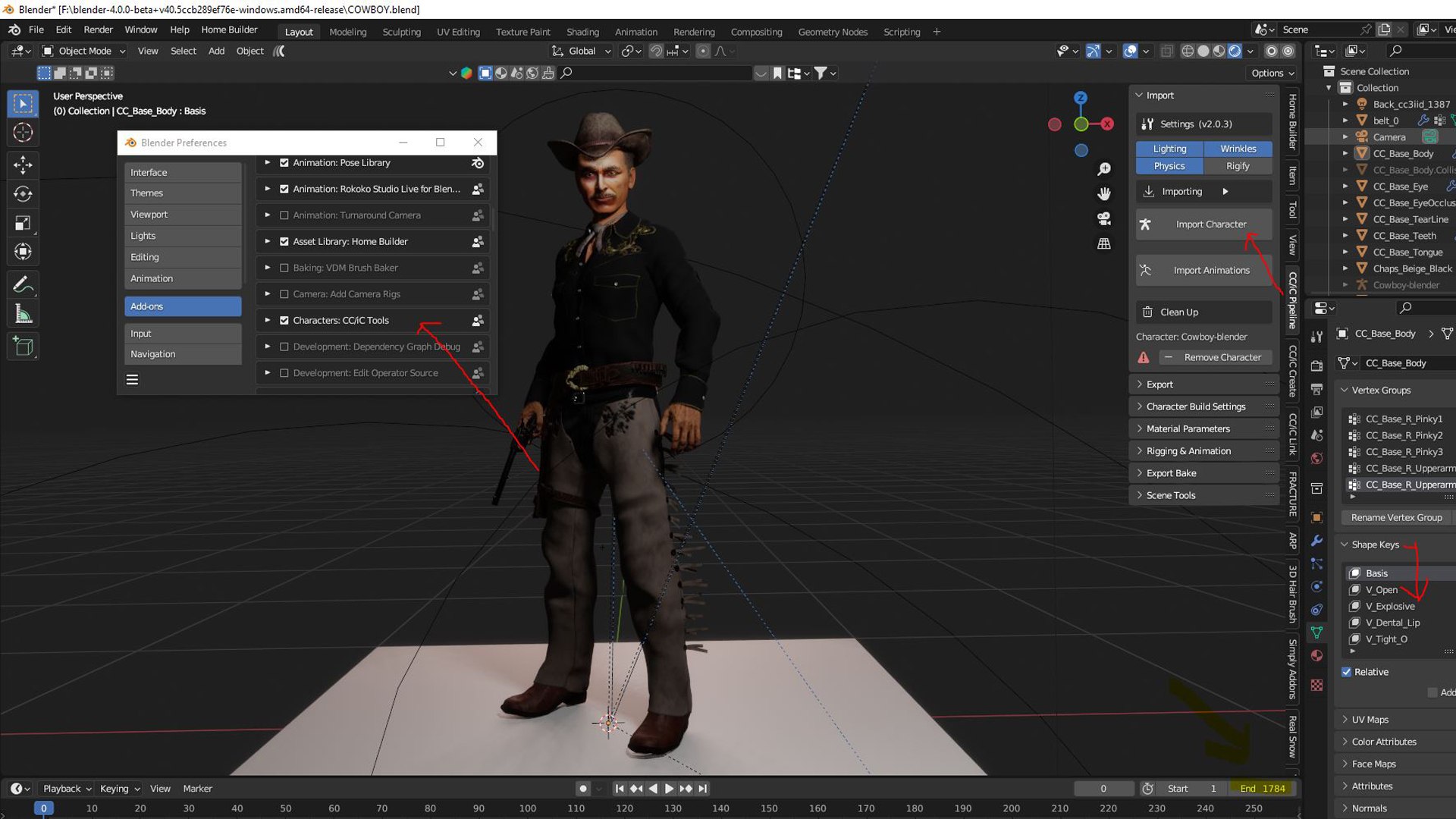This screenshot has width=1456, height=819.
Task: Choose the Add Cube tool
Action: pyautogui.click(x=23, y=347)
